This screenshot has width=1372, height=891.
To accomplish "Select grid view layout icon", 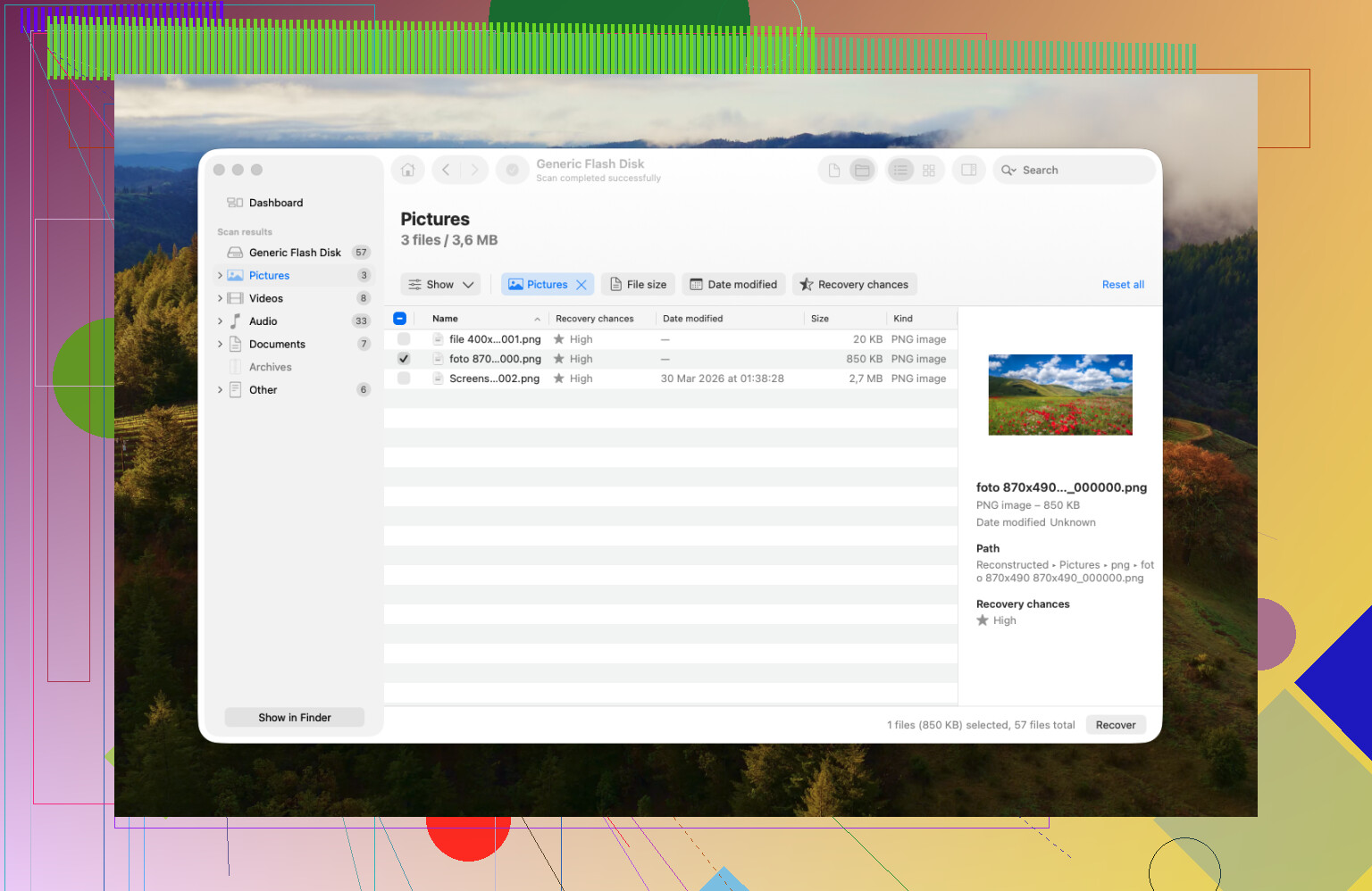I will point(929,170).
